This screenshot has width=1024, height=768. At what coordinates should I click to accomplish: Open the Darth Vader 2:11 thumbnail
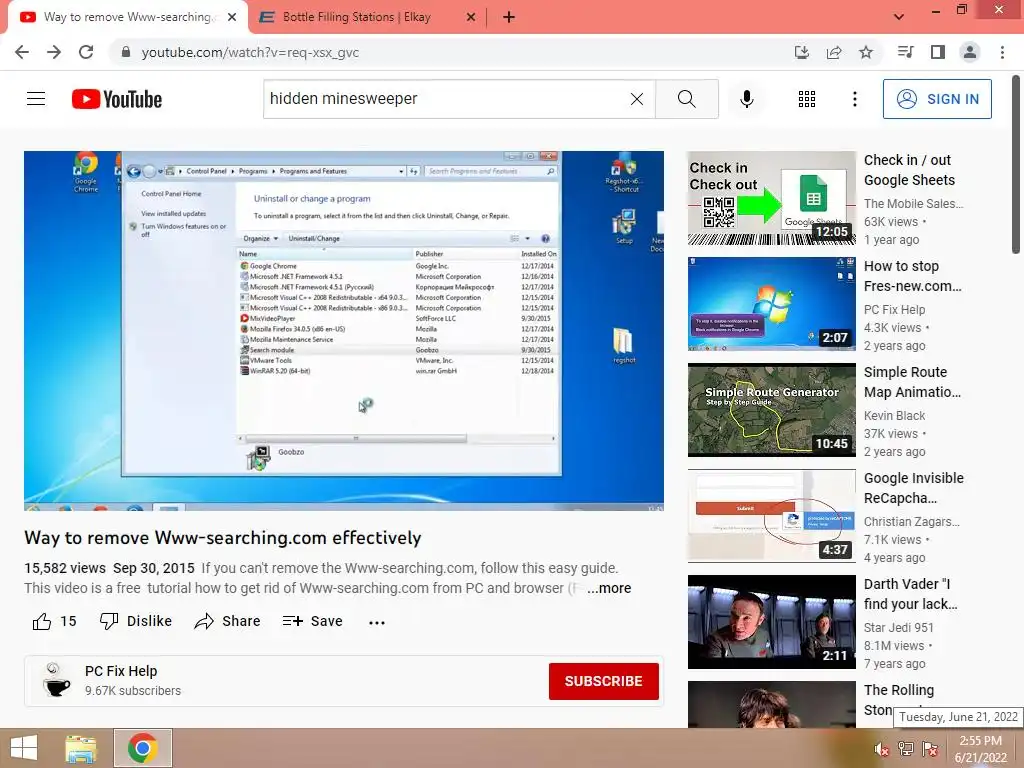tap(771, 621)
